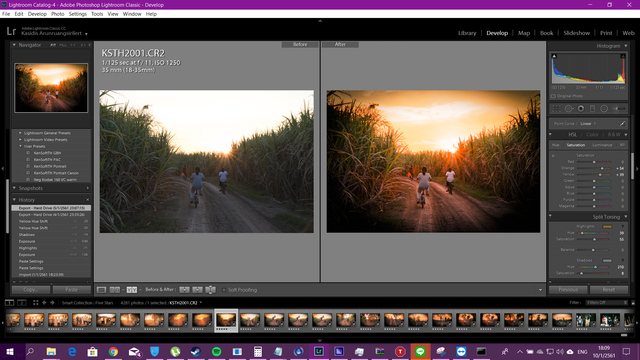Click the Paste button
The image size is (640, 360).
pos(71,289)
